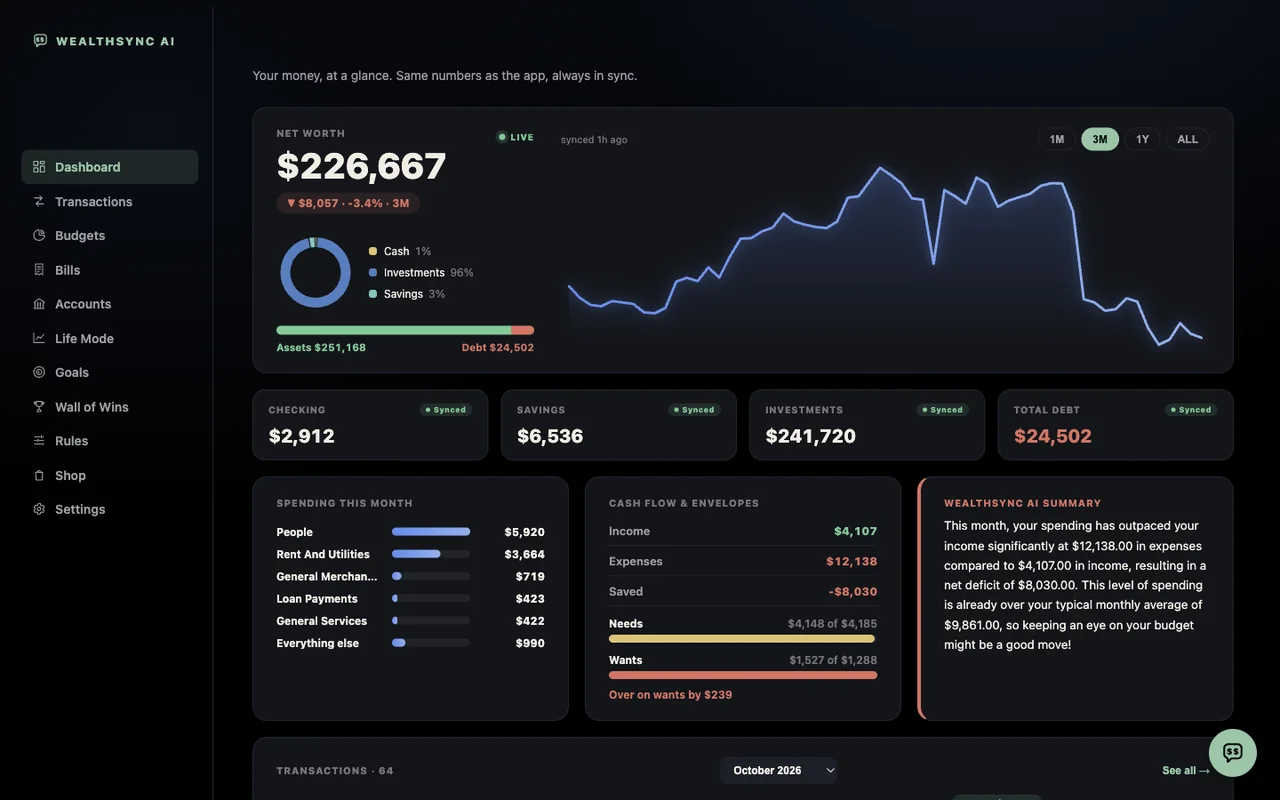Click the Goals target icon

[39, 372]
